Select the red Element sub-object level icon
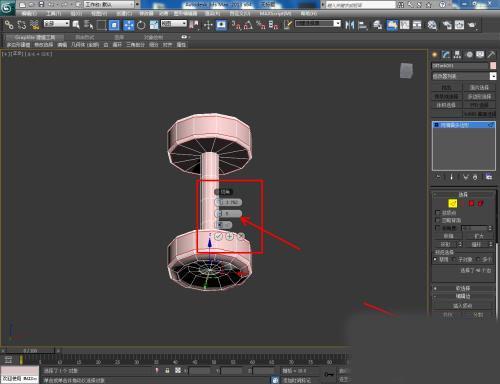Screen dimensions: 500x384 tap(480, 203)
